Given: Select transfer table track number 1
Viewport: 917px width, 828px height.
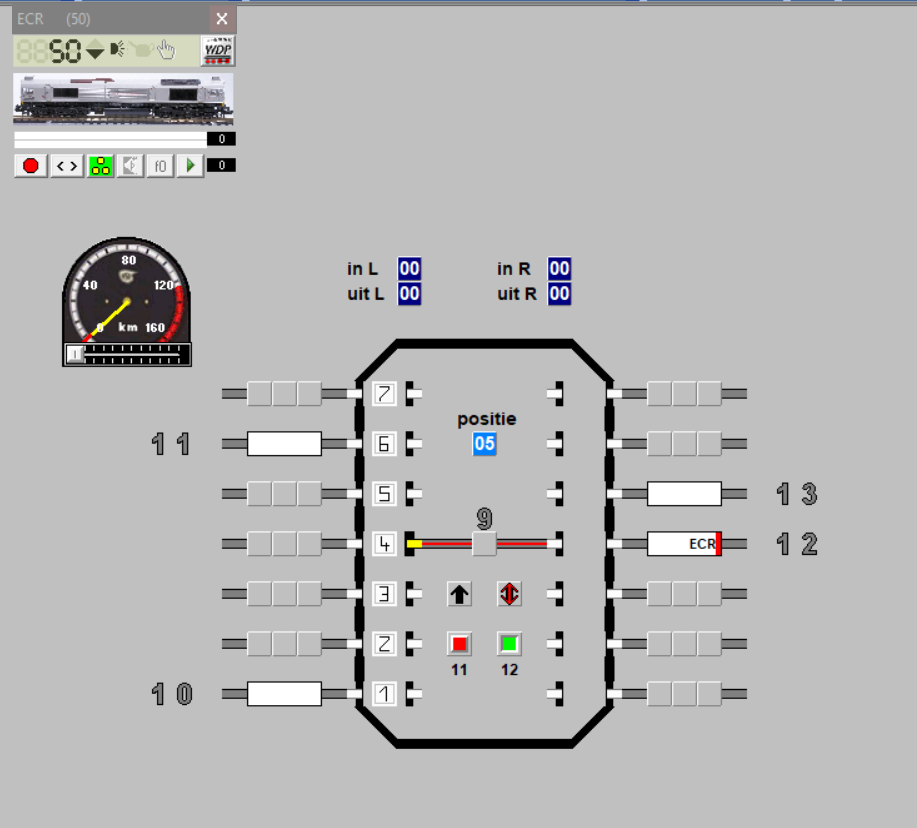Looking at the screenshot, I should tap(384, 694).
